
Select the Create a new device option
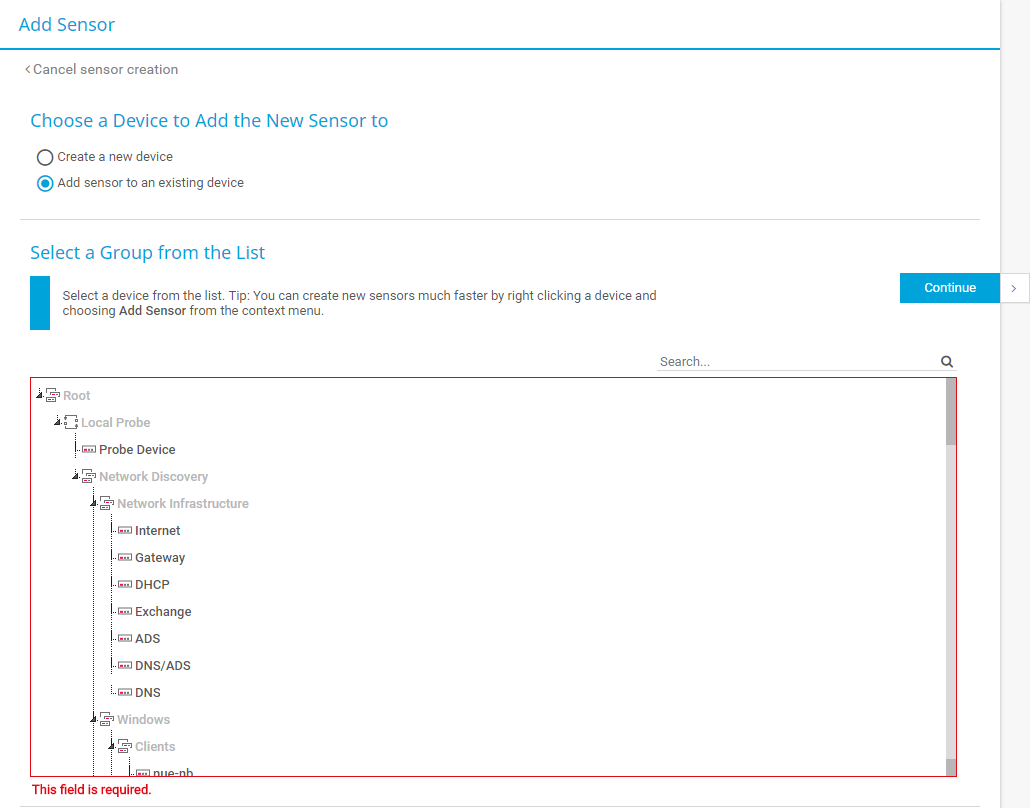pyautogui.click(x=45, y=157)
